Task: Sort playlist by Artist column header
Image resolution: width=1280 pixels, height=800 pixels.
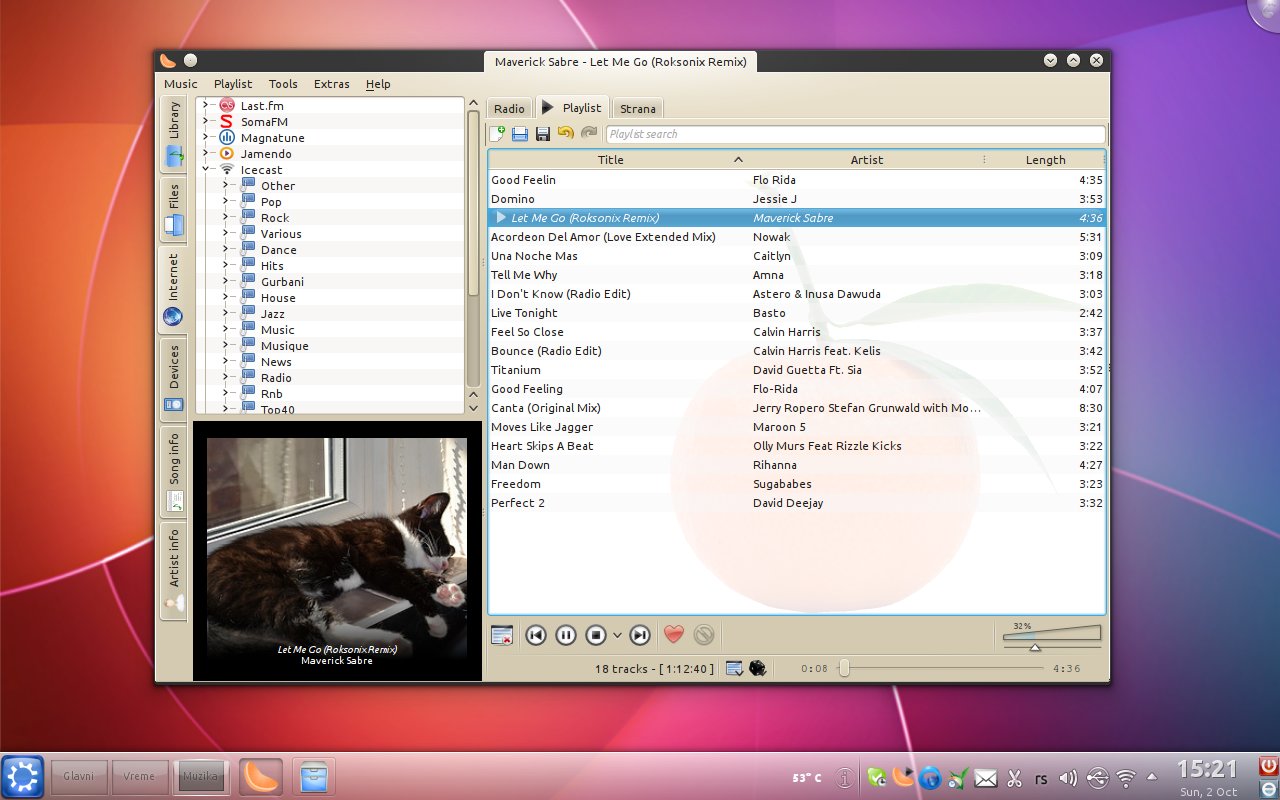Action: [x=867, y=159]
